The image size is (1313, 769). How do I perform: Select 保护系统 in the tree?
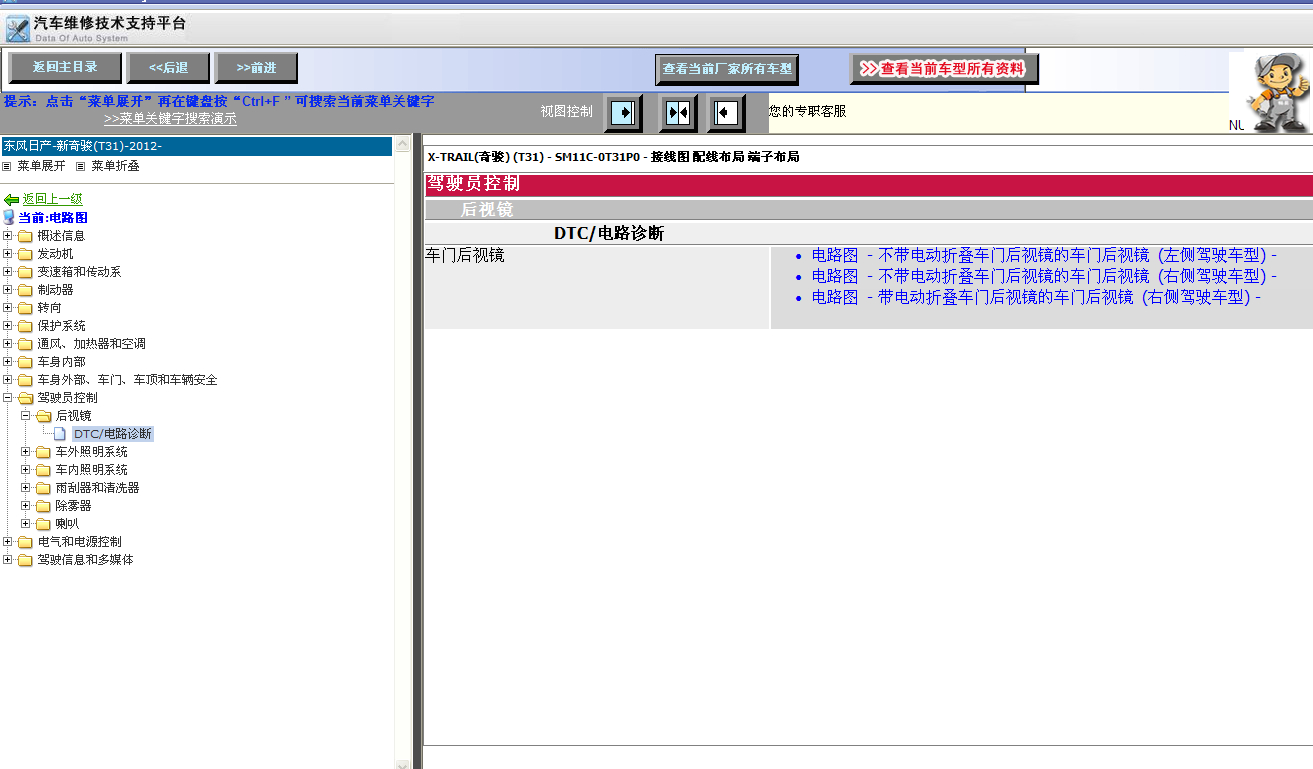click(61, 326)
